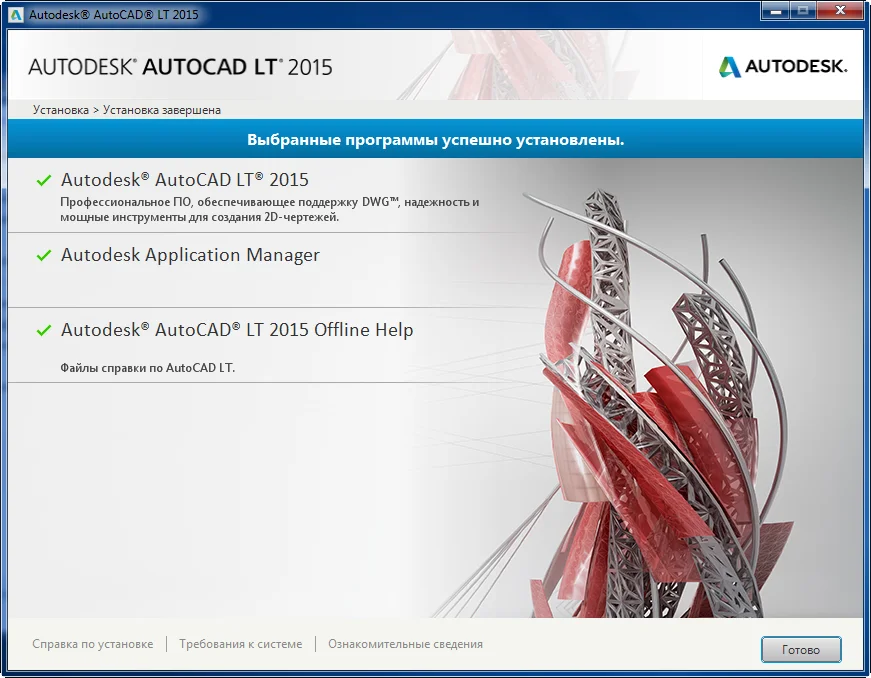Click the breadcrumb Установка > Установка завершена
Screen dimensions: 871x678
127,110
